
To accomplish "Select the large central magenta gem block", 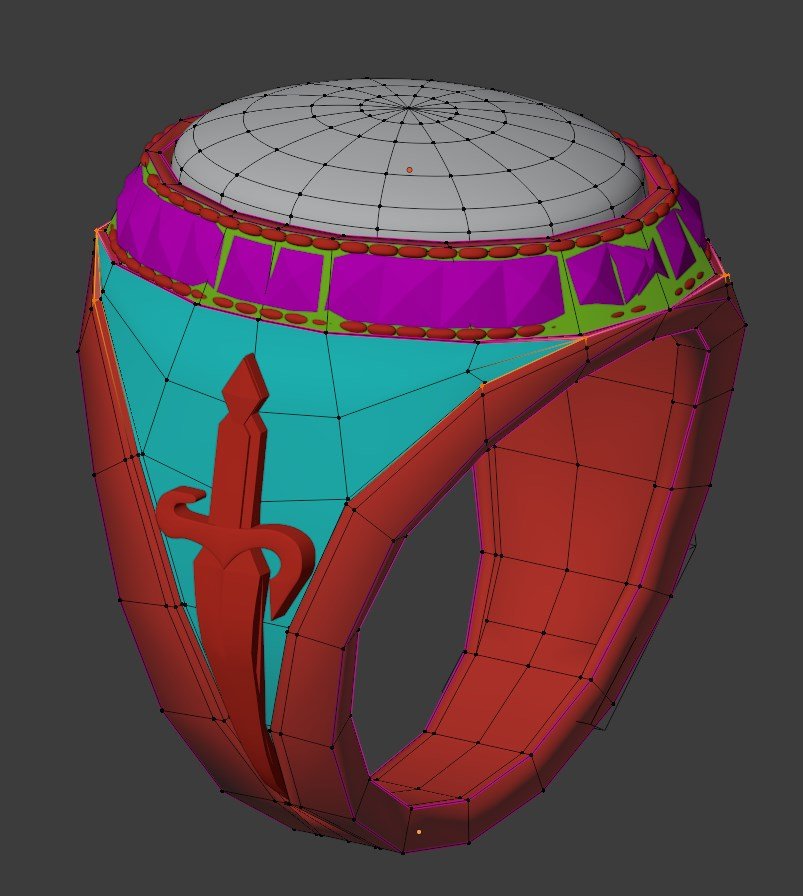I will point(440,290).
